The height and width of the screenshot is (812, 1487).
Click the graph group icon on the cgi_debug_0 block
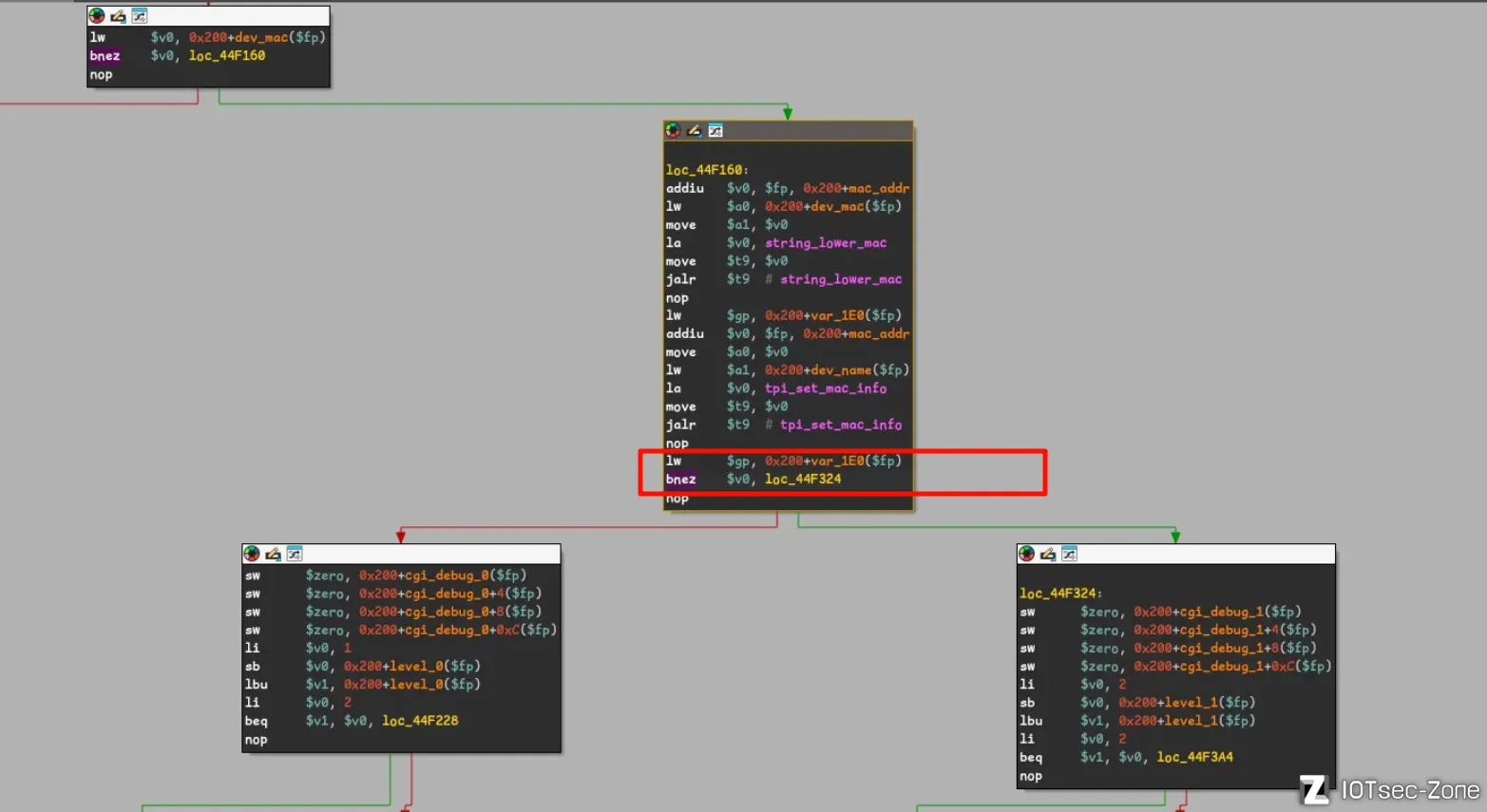point(295,554)
